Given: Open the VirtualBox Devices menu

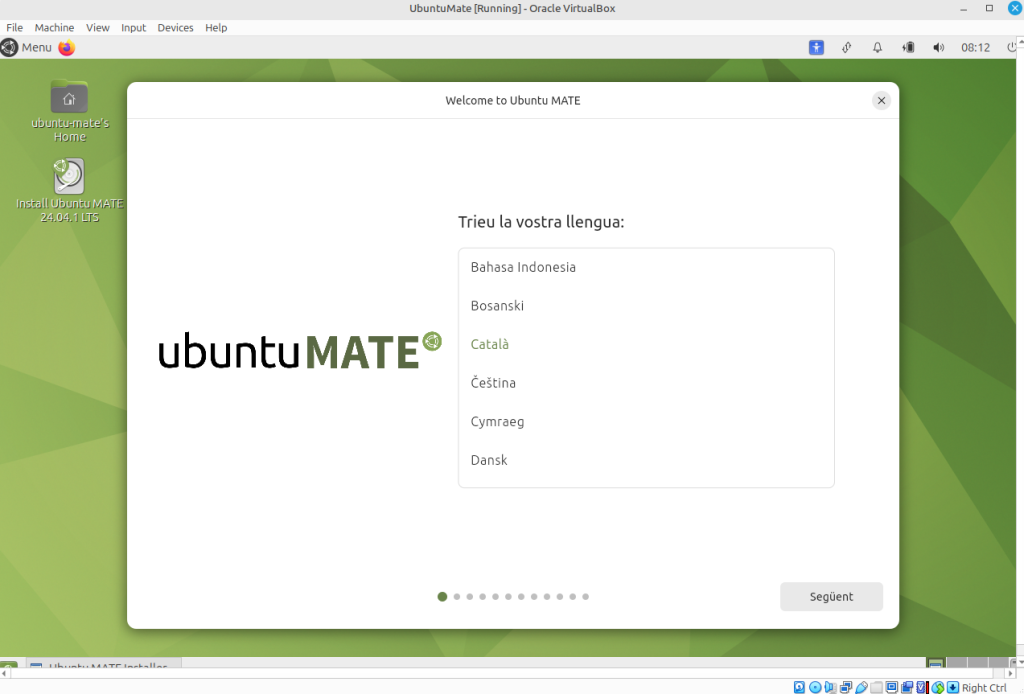Looking at the screenshot, I should (x=175, y=28).
